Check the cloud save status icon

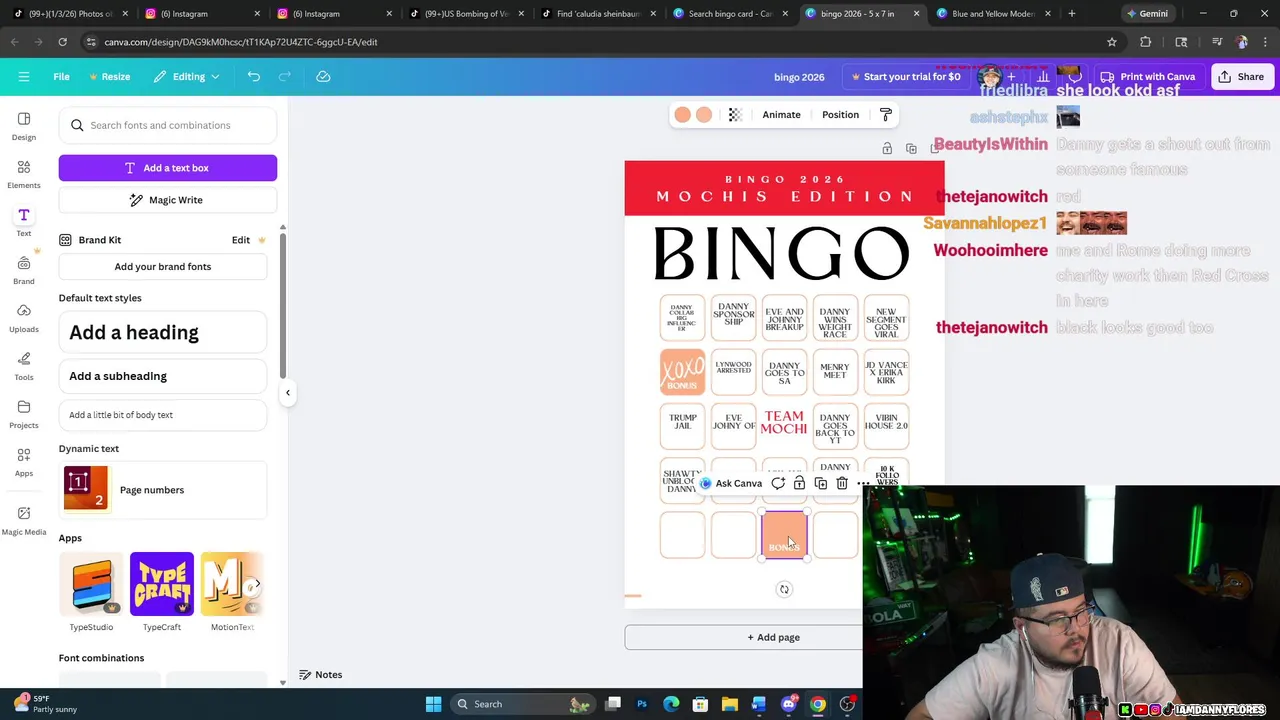click(323, 76)
